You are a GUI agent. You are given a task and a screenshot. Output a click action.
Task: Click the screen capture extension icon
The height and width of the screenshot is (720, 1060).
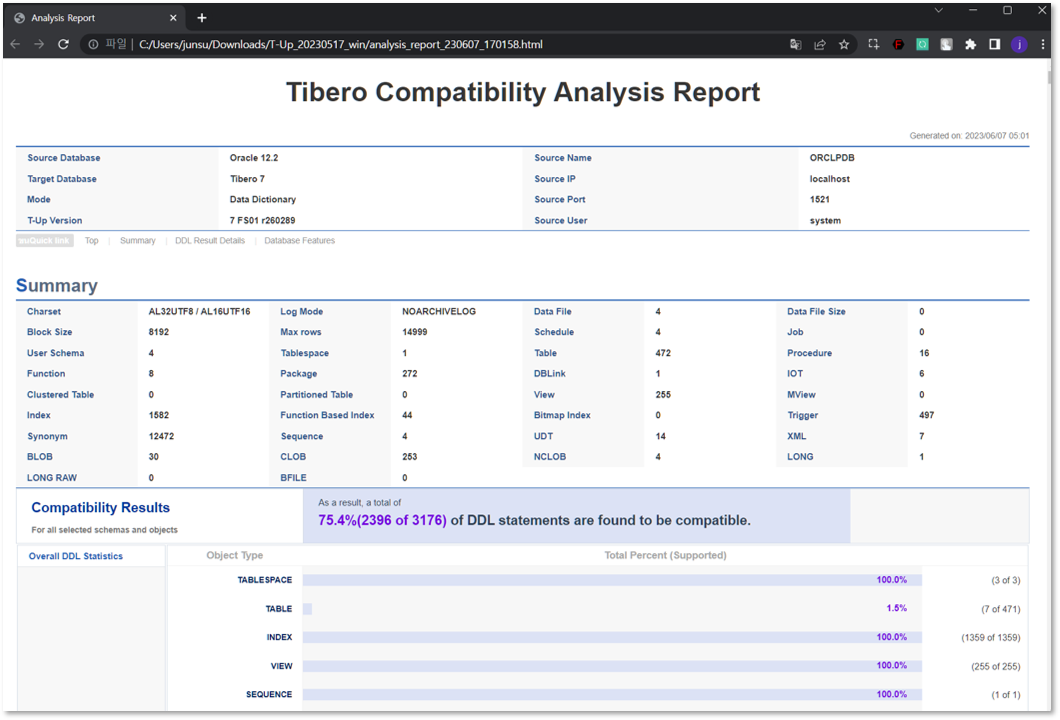(873, 44)
